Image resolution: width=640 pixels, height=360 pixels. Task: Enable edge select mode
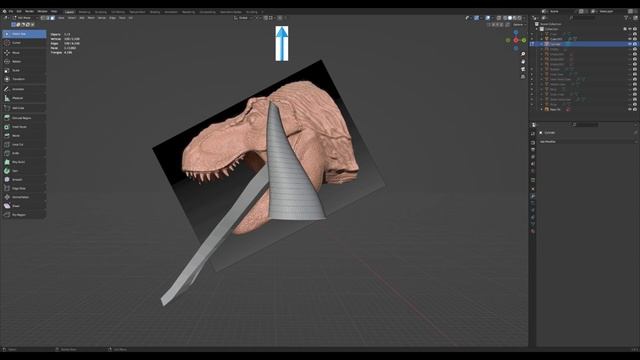pyautogui.click(x=47, y=18)
